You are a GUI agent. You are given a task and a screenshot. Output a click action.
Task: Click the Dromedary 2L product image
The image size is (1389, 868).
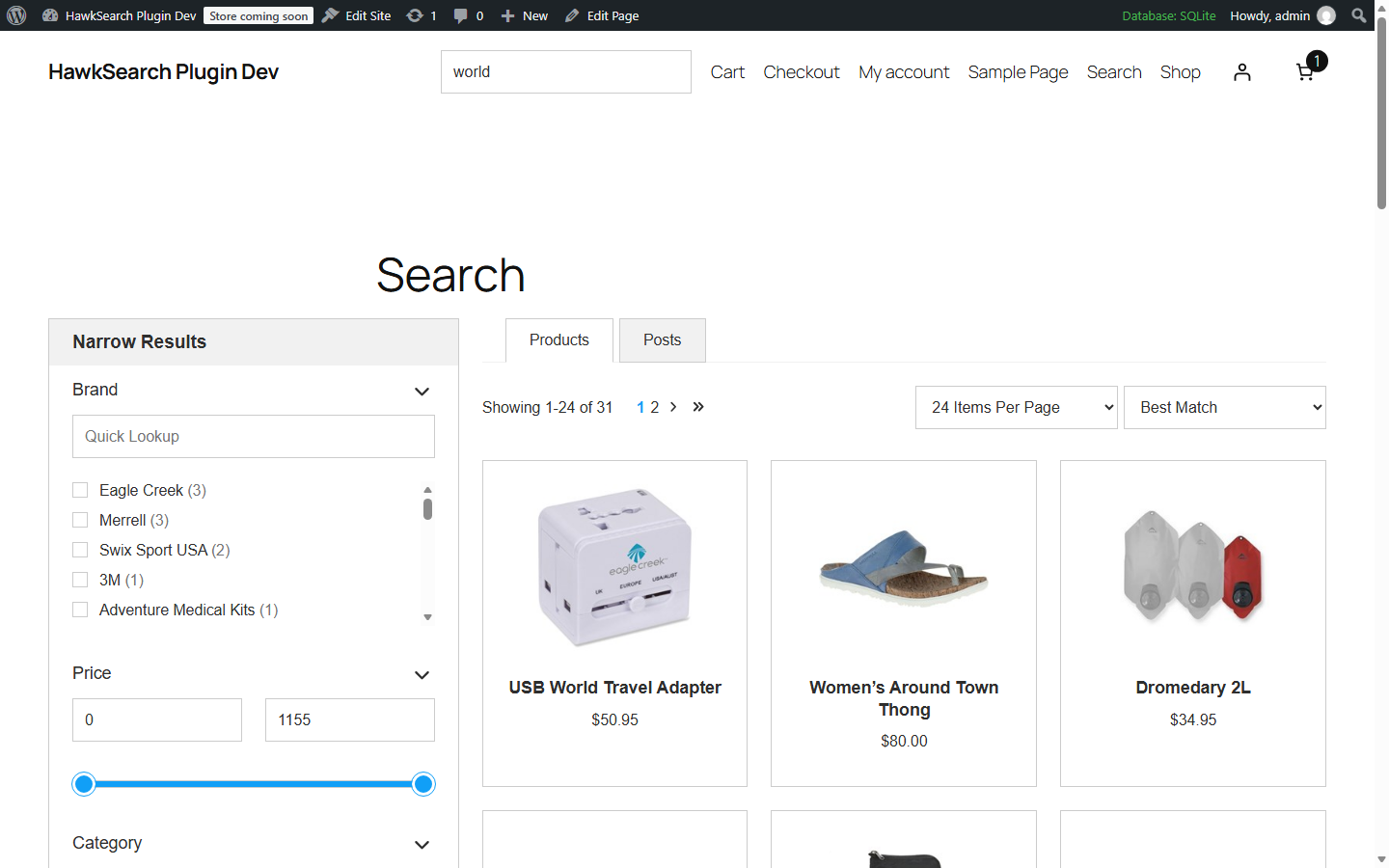click(x=1193, y=567)
